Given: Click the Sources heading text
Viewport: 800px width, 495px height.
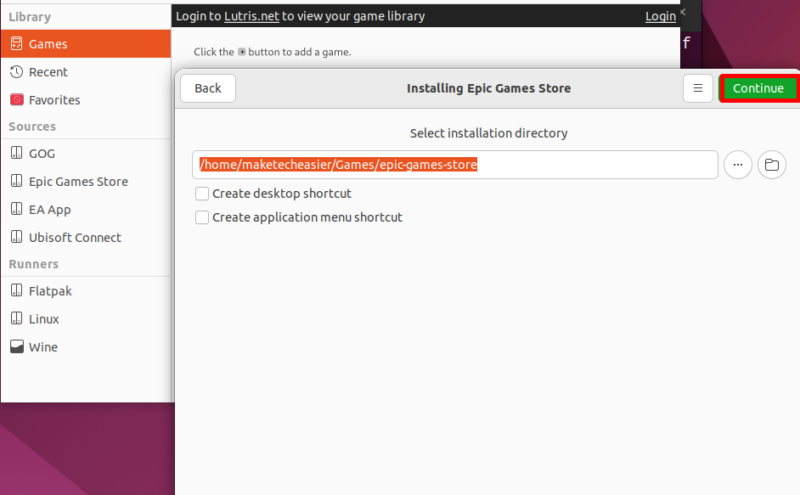Looking at the screenshot, I should 32,127.
